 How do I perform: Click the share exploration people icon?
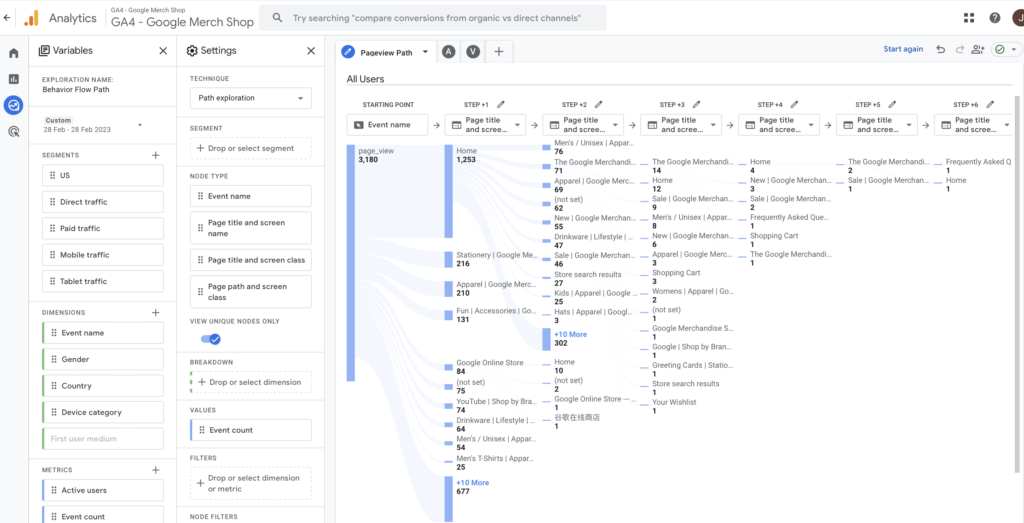978,50
